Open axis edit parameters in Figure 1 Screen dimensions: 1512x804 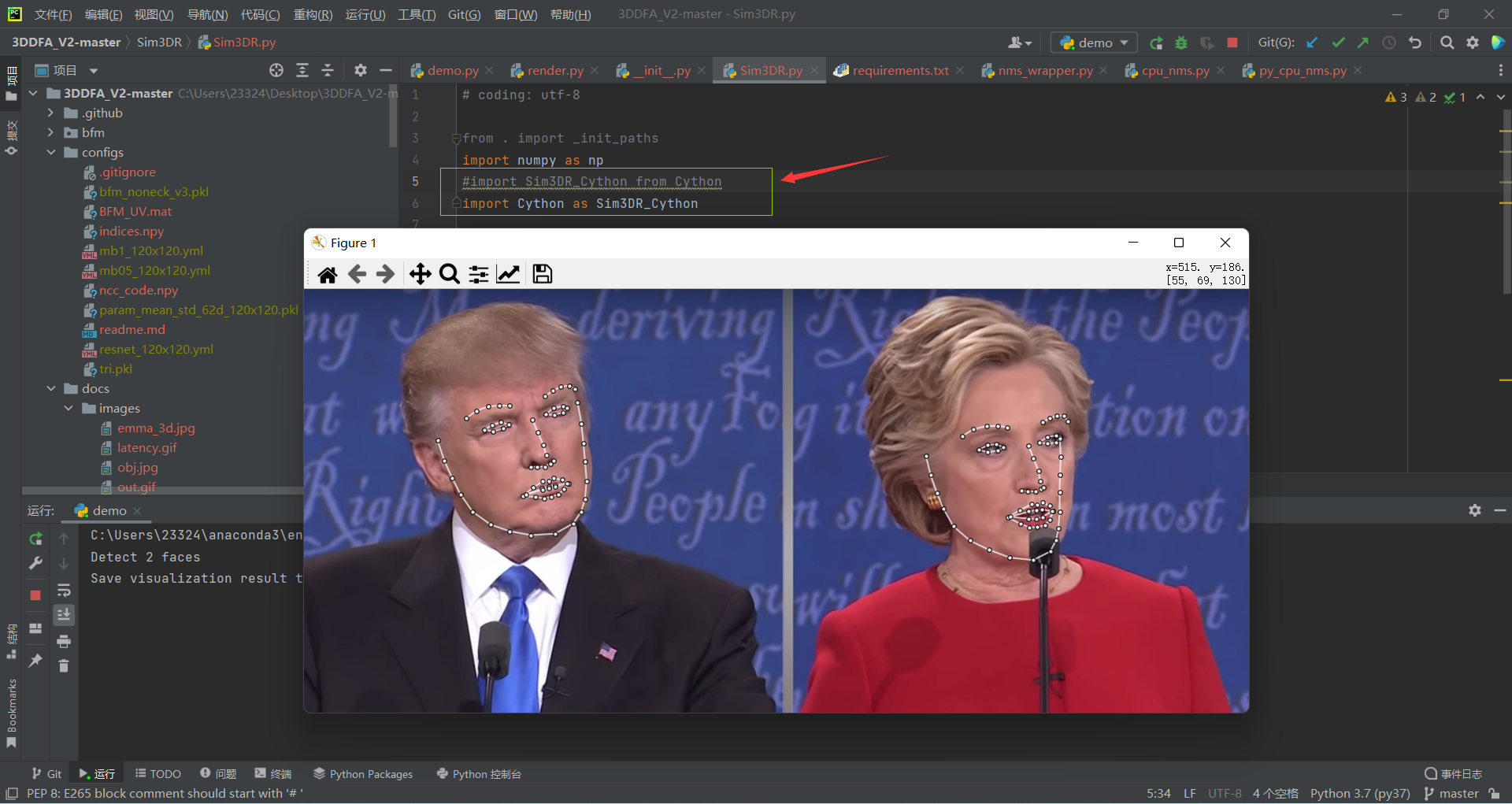[508, 274]
